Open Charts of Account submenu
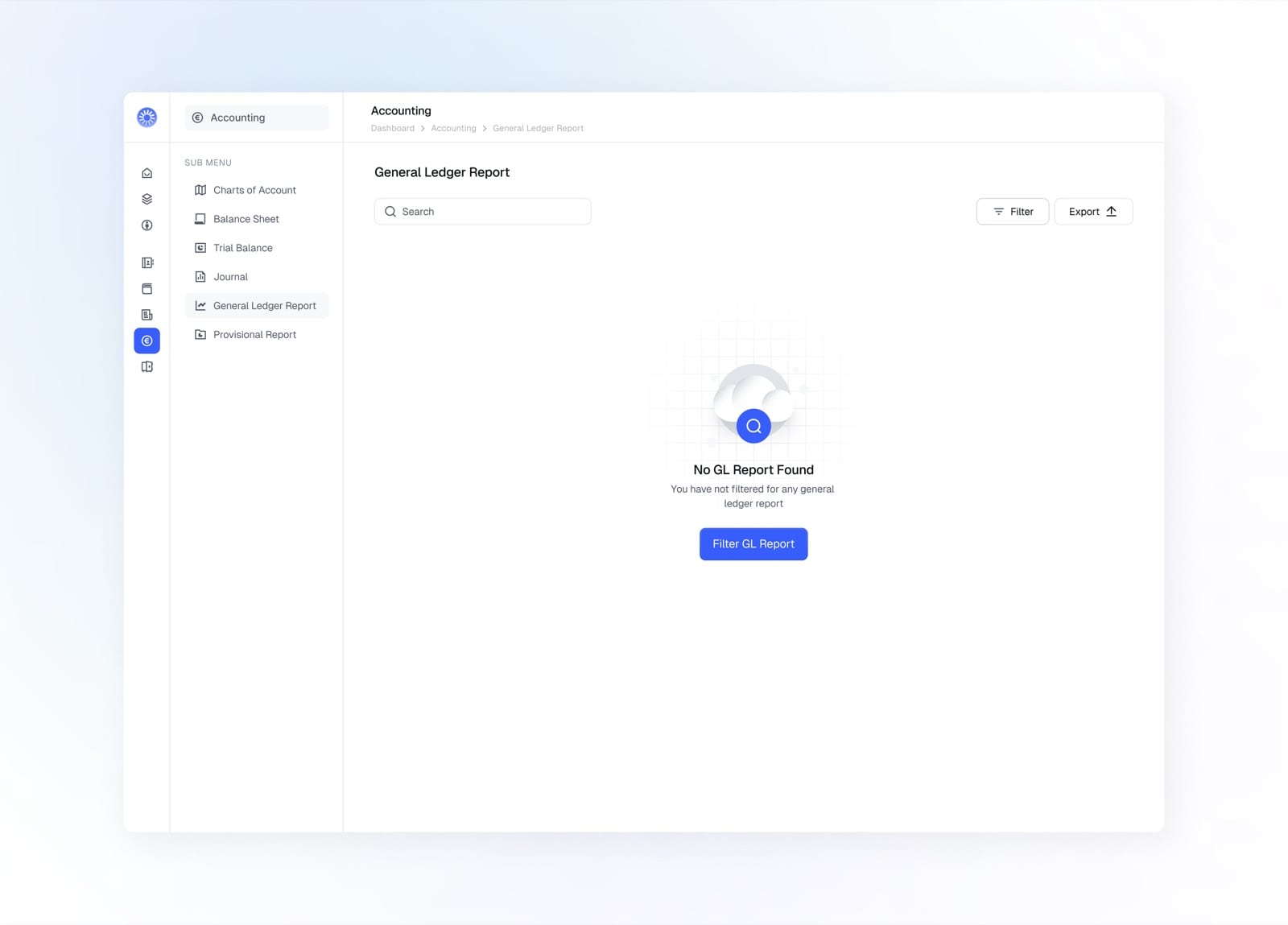Image resolution: width=1288 pixels, height=925 pixels. [x=256, y=190]
